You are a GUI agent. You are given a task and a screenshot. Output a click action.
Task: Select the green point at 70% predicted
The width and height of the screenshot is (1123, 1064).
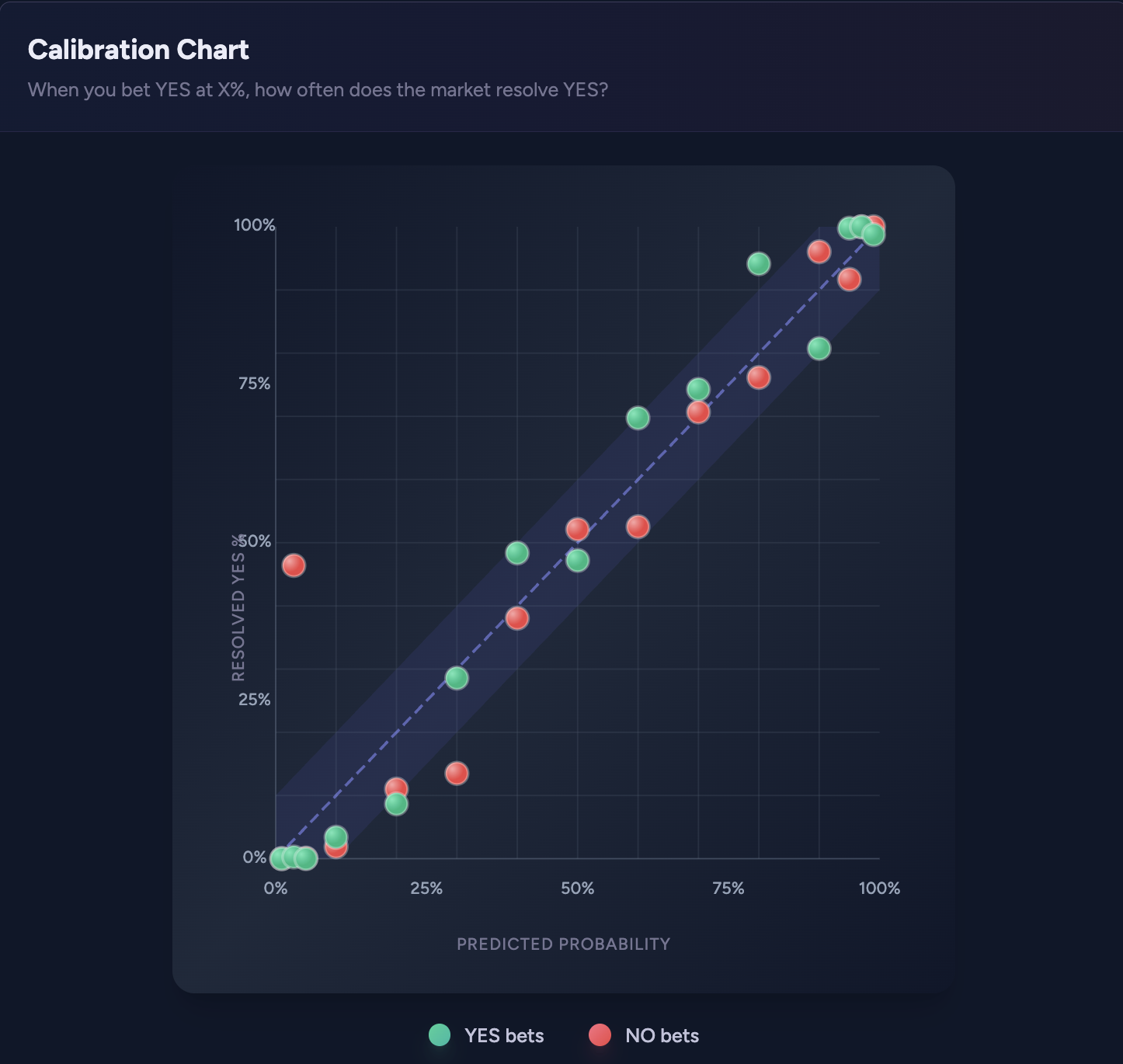[698, 389]
